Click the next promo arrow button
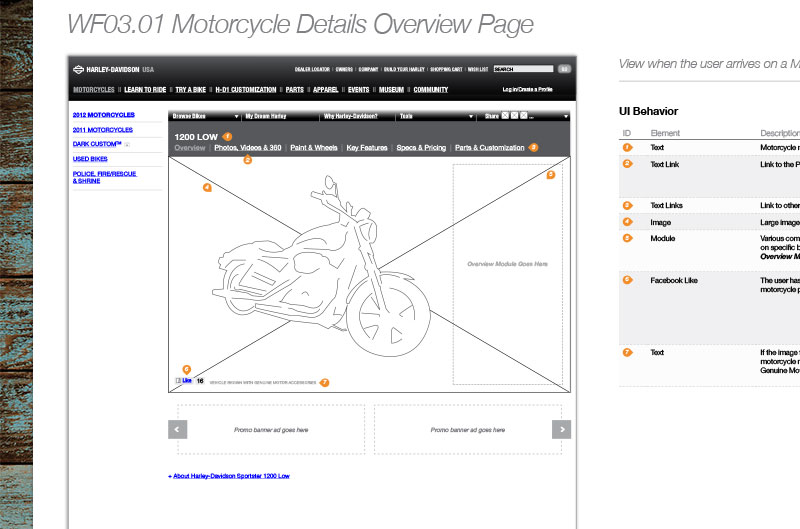The width and height of the screenshot is (800, 529). 562,430
